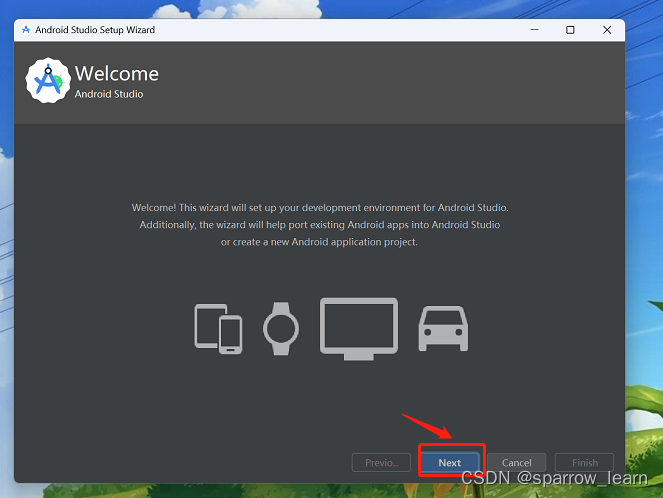
Task: Click the car Automotive icon
Action: pos(443,328)
